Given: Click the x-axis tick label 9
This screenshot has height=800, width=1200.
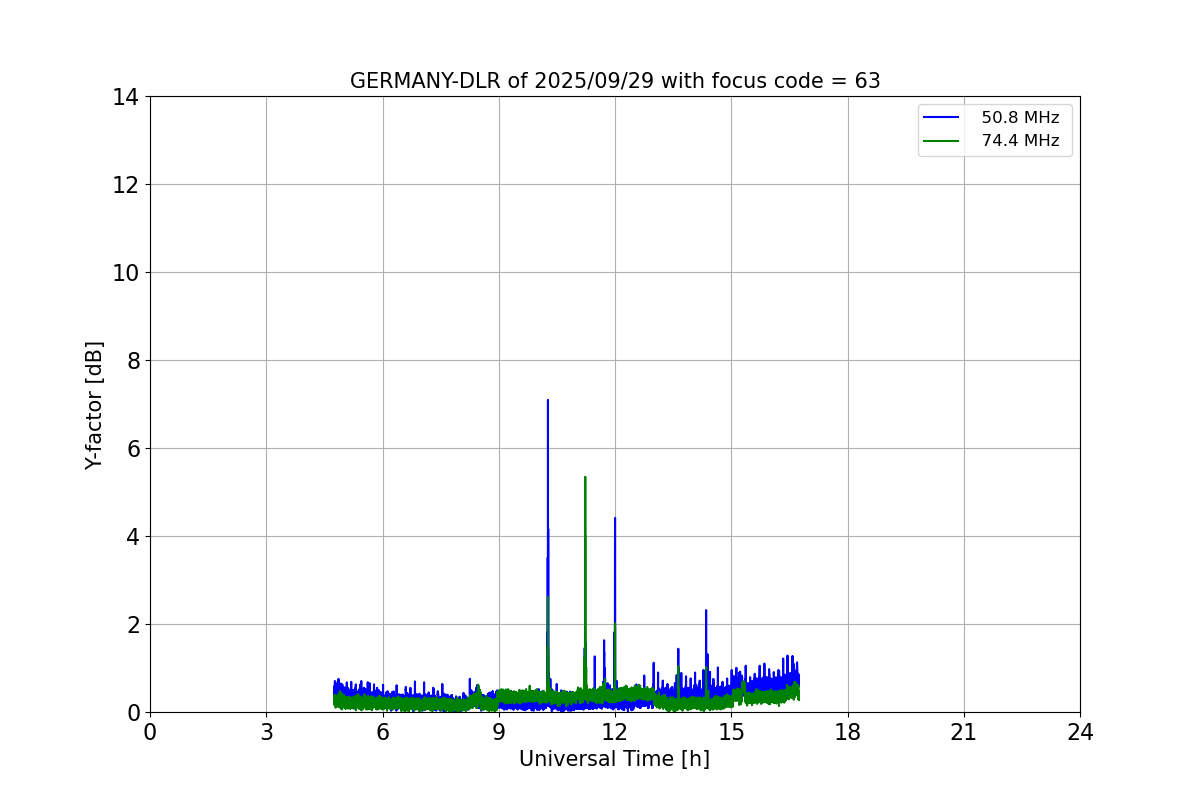Looking at the screenshot, I should pos(499,732).
